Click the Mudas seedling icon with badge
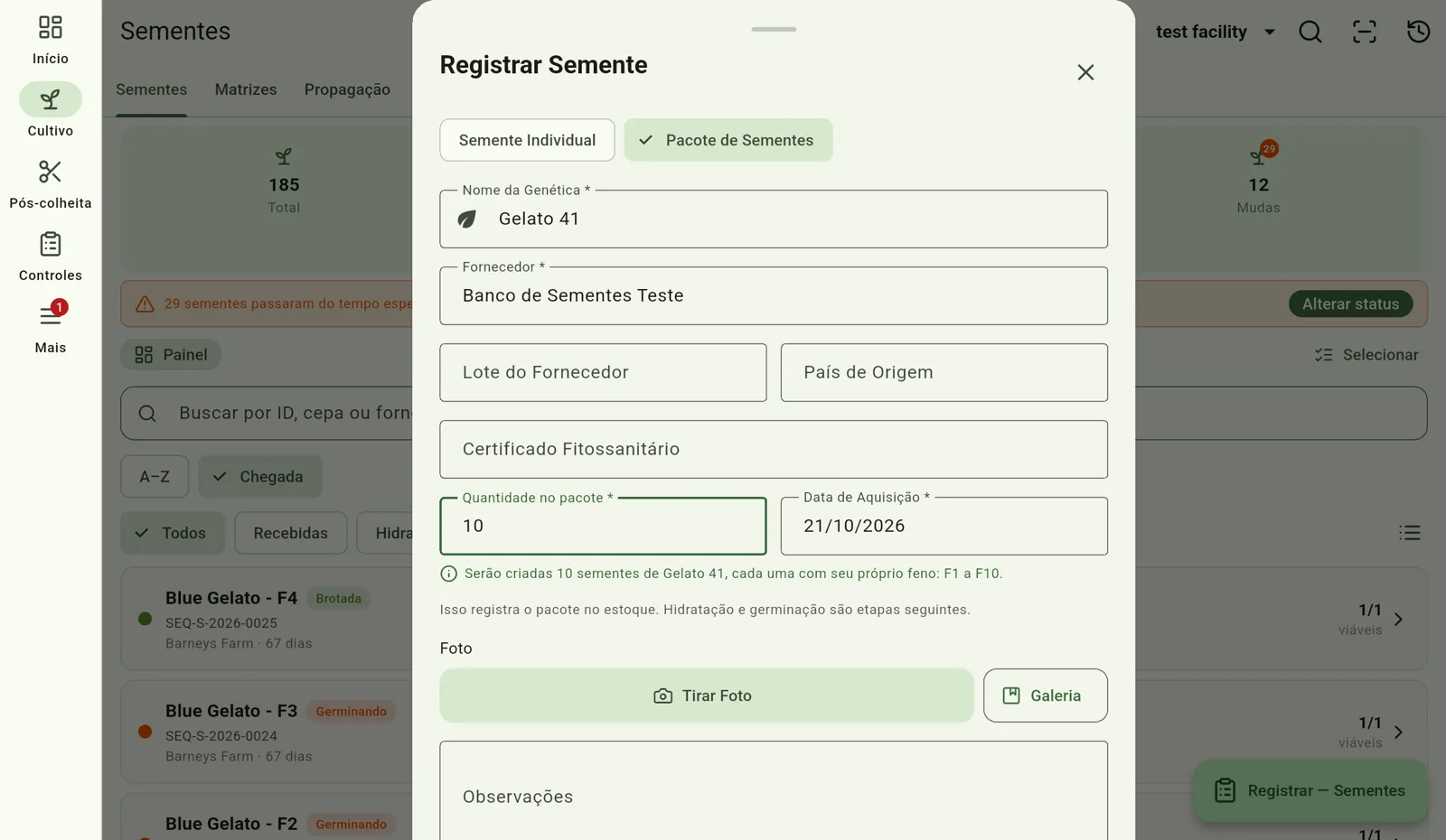This screenshot has width=1446, height=840. pyautogui.click(x=1258, y=156)
